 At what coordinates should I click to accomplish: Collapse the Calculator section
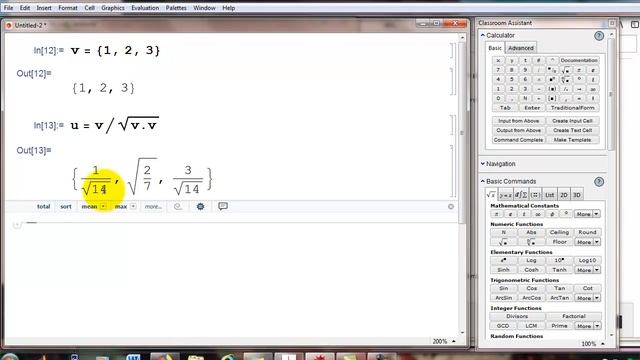tap(483, 36)
